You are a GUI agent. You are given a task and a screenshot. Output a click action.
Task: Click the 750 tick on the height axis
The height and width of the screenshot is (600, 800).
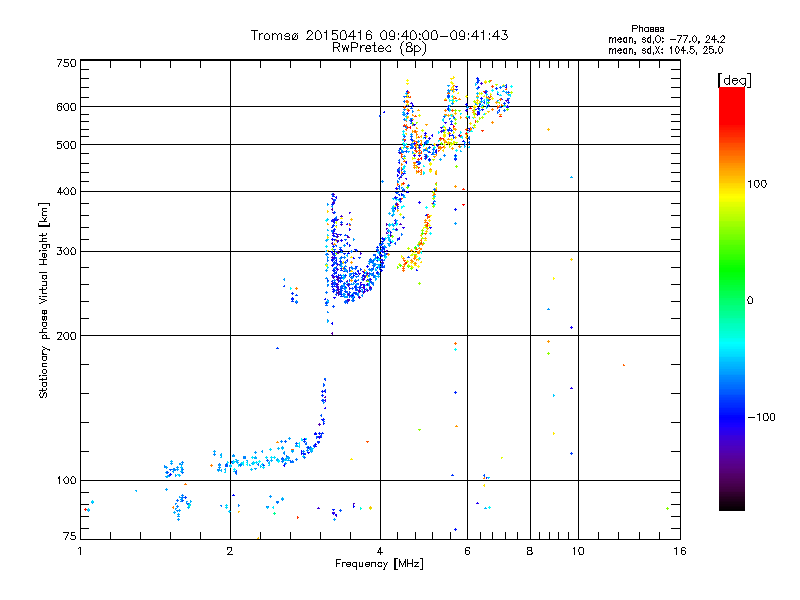pos(67,63)
